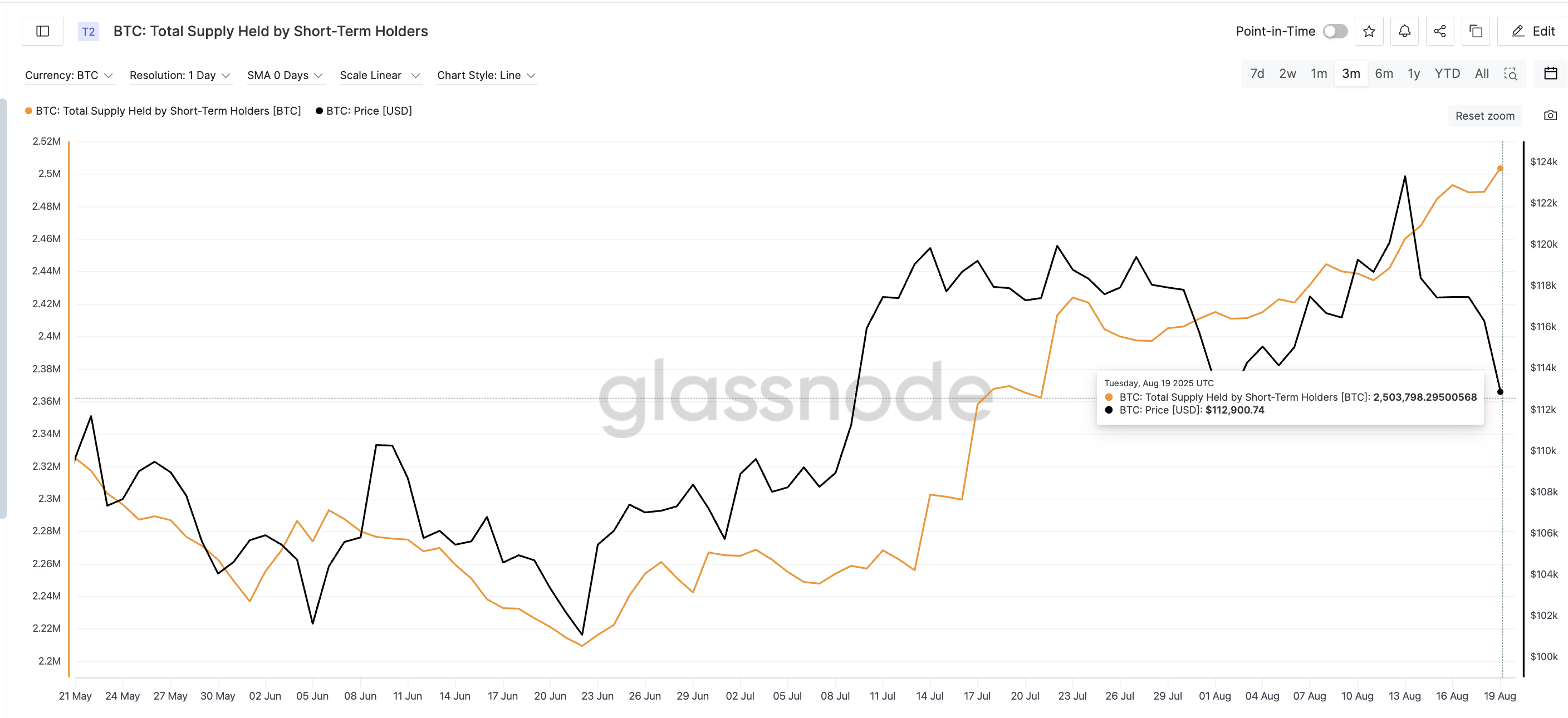Open alerts with the bell icon
1568x718 pixels.
click(x=1404, y=31)
